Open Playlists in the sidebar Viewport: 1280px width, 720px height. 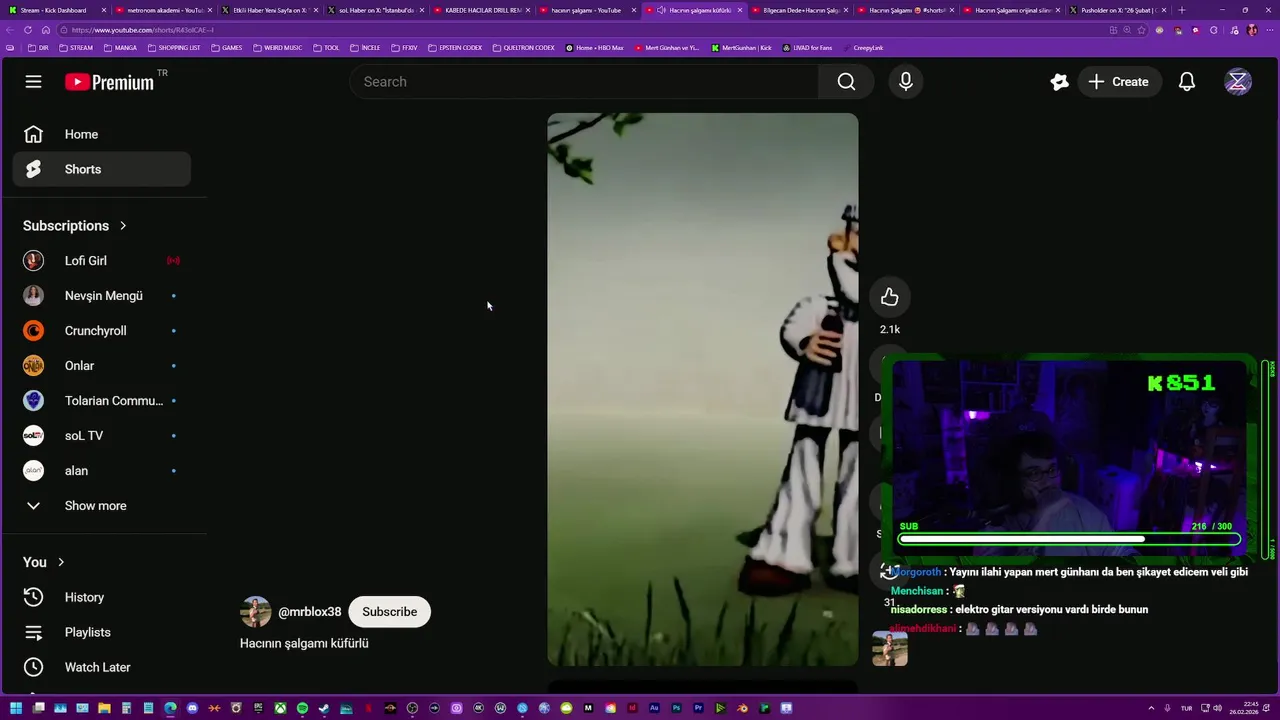pos(101,632)
